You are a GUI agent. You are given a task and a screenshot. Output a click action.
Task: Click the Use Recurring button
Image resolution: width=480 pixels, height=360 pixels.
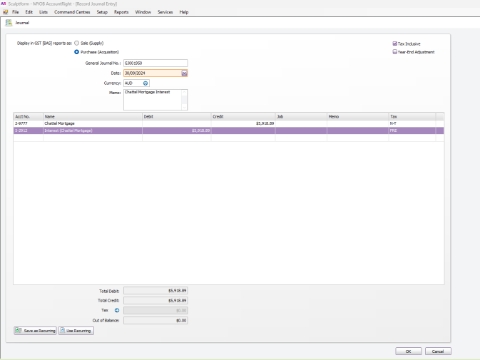pos(76,331)
